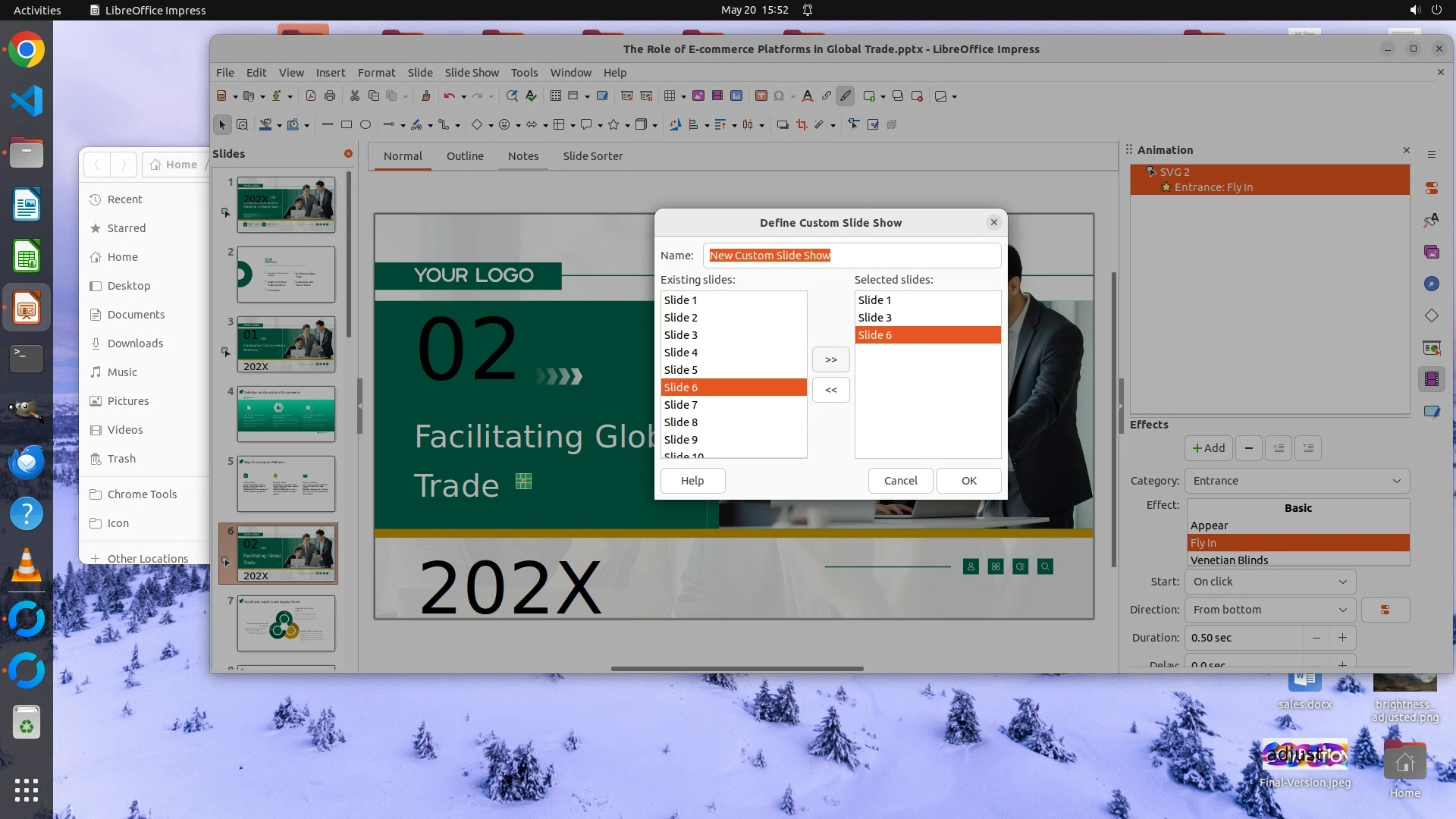Click the remove-slide '<<' button

pos(830,390)
